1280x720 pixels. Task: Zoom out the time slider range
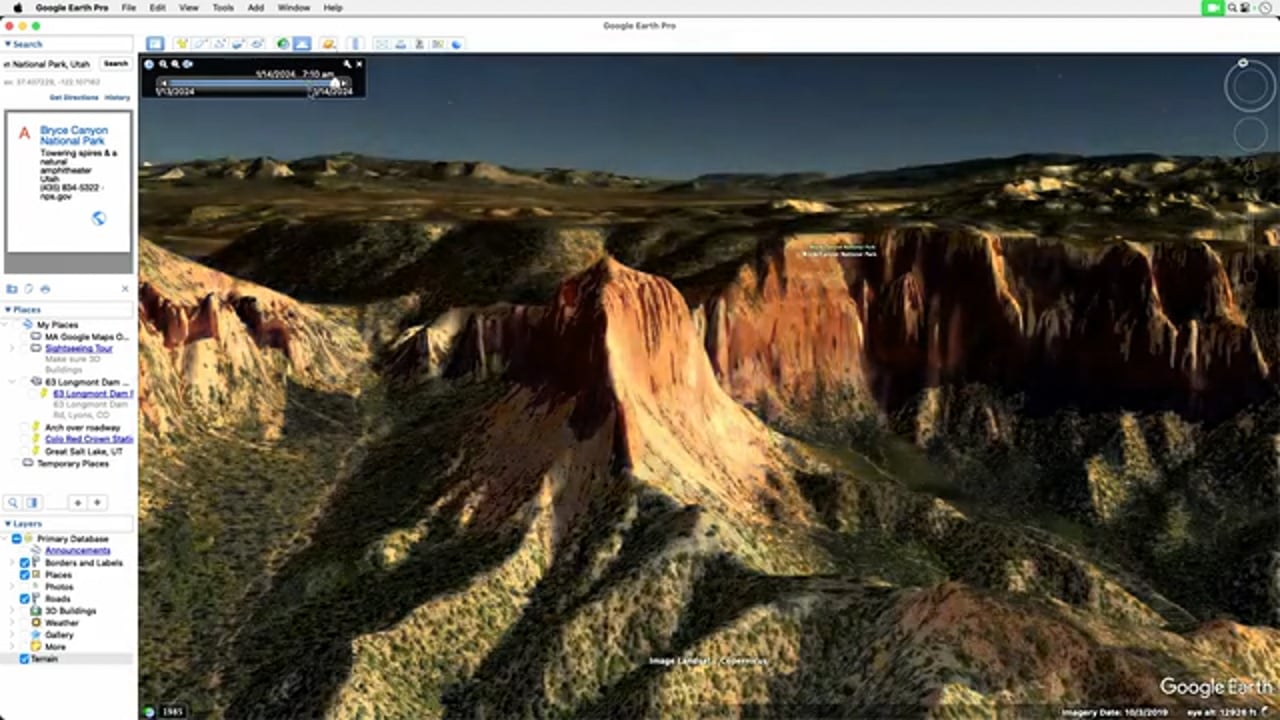(163, 64)
